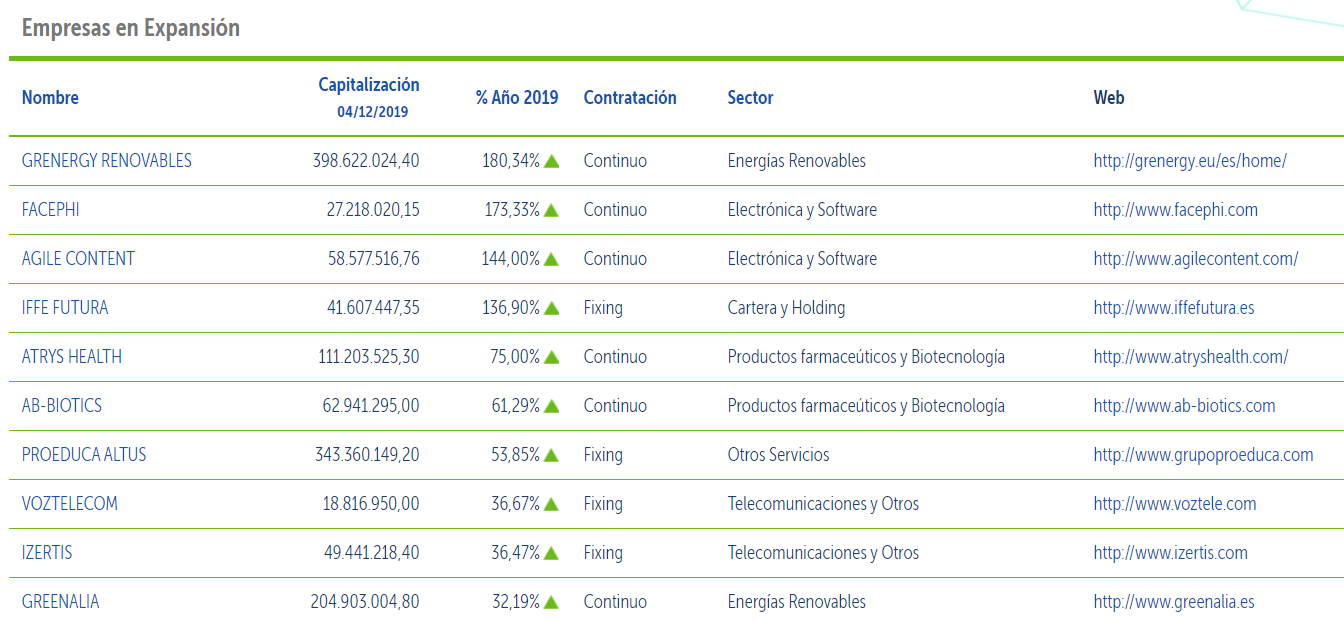
Task: Click green up arrow beside 61,29%
Action: click(x=551, y=406)
